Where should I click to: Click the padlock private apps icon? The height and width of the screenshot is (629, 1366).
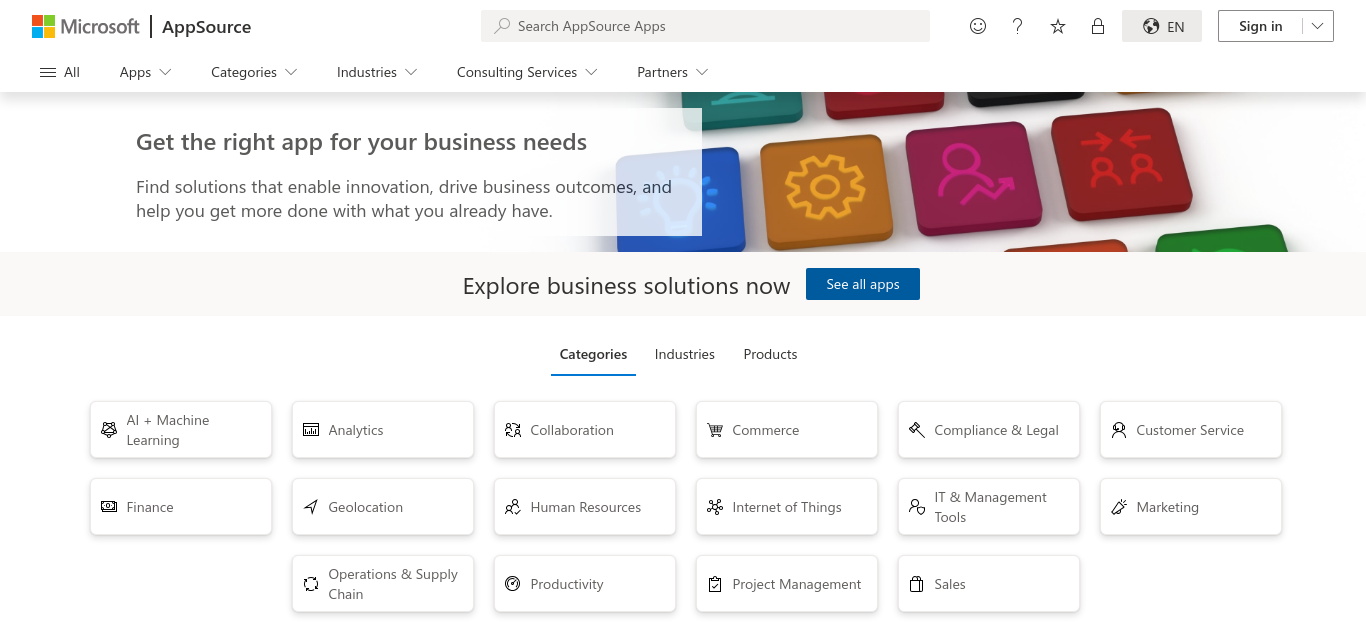(x=1098, y=26)
